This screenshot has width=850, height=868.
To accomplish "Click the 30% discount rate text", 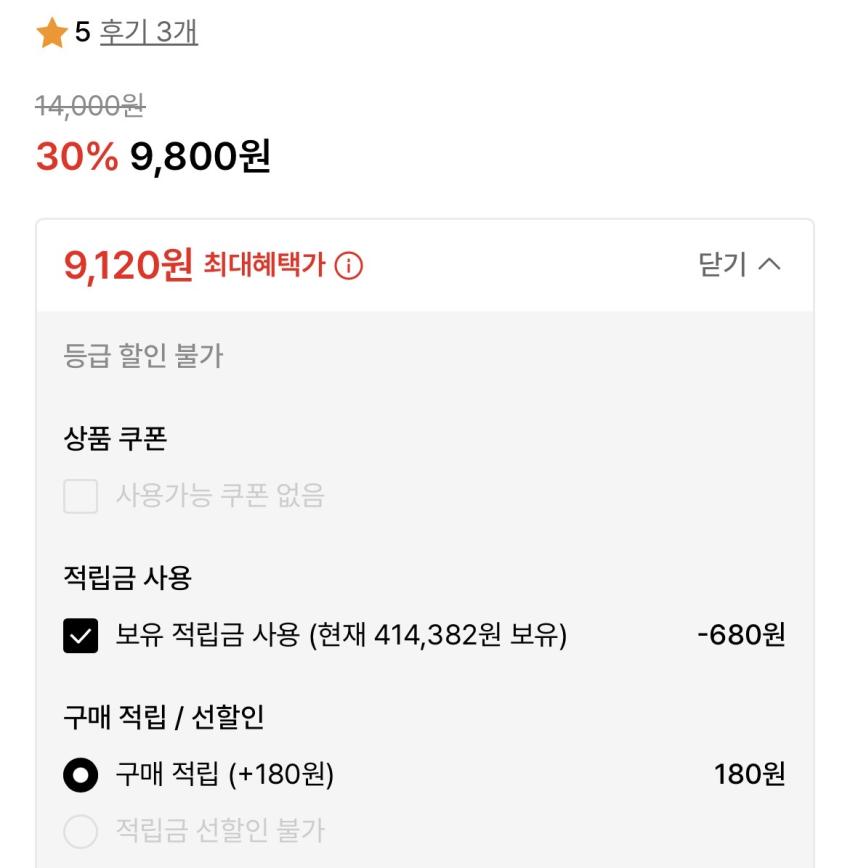I will coord(76,155).
